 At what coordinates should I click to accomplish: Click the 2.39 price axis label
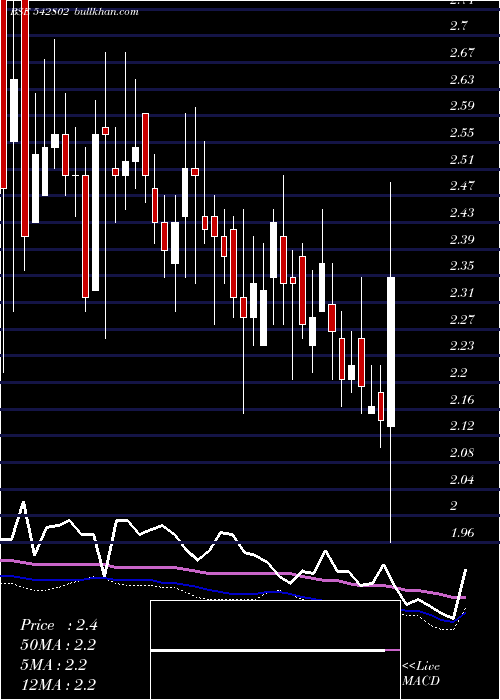tap(462, 240)
